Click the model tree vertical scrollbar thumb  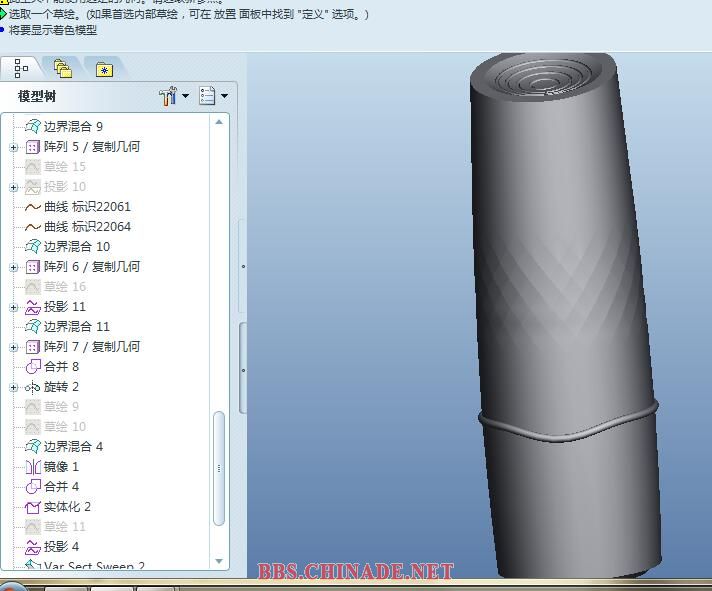219,467
